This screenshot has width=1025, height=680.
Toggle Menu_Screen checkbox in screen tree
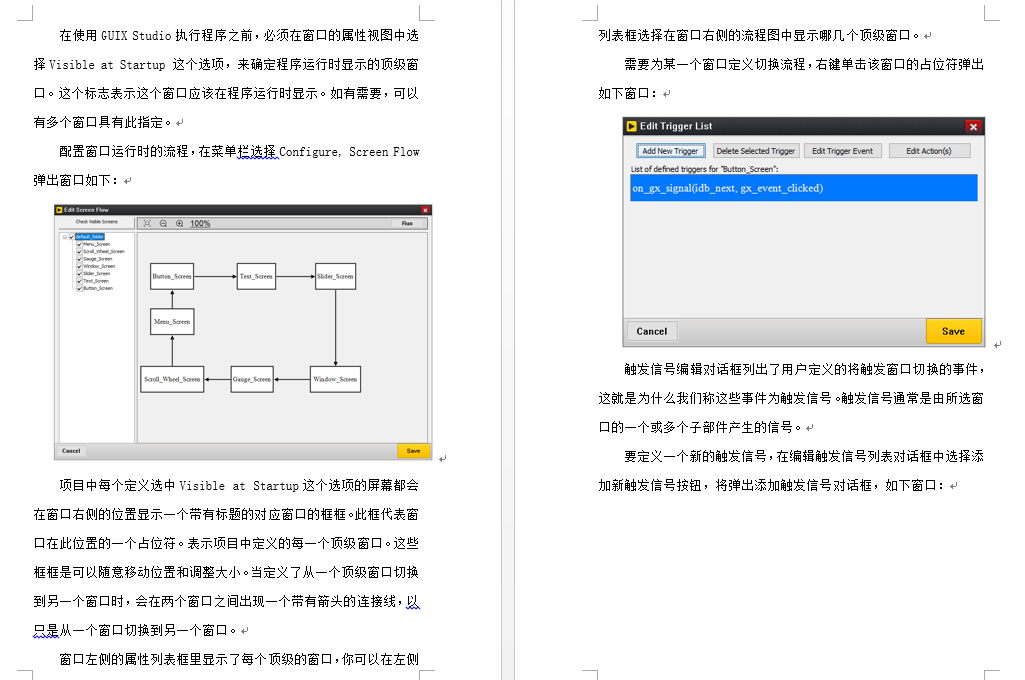click(x=79, y=245)
